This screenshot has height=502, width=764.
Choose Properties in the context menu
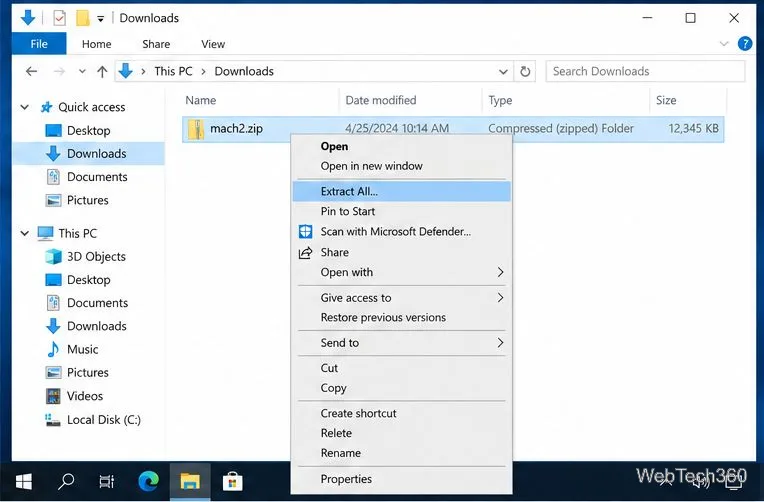click(401, 479)
